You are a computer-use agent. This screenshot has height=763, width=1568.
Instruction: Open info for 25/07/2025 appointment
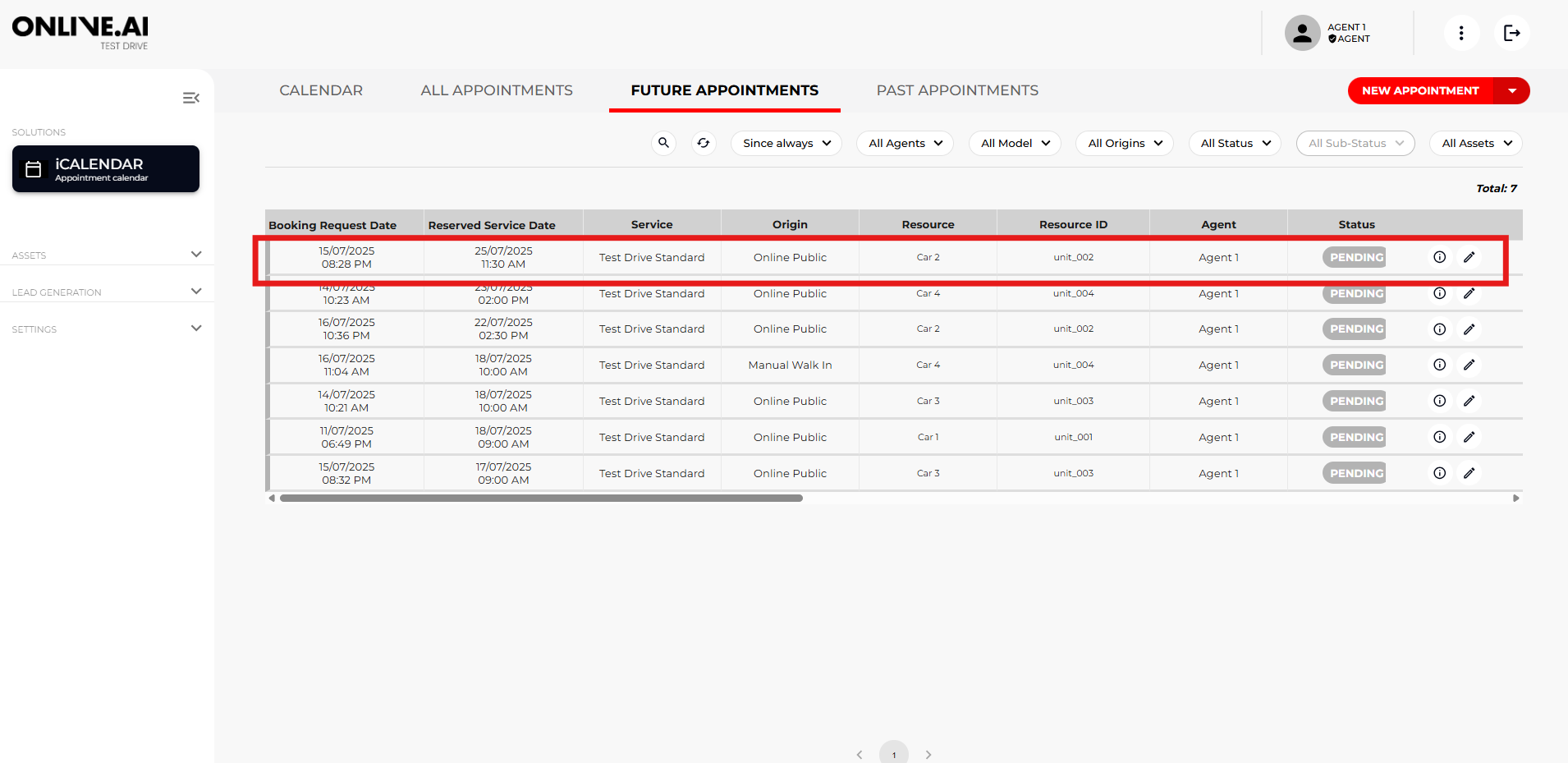tap(1439, 257)
